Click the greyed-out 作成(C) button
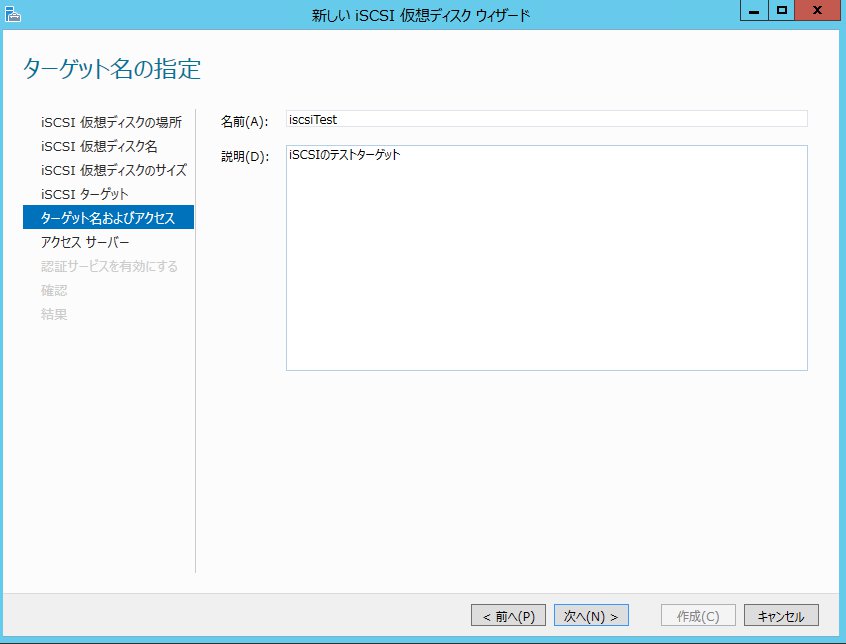Screen dimensions: 846x644 tap(698, 615)
